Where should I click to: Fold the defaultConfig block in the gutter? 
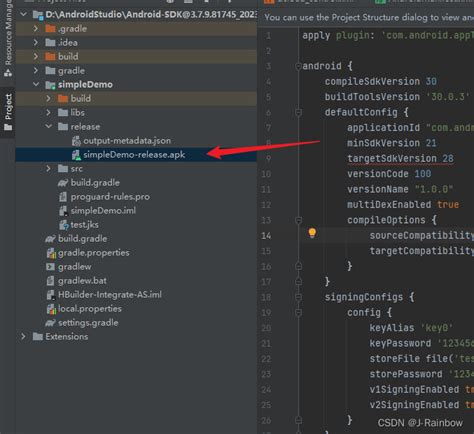298,113
